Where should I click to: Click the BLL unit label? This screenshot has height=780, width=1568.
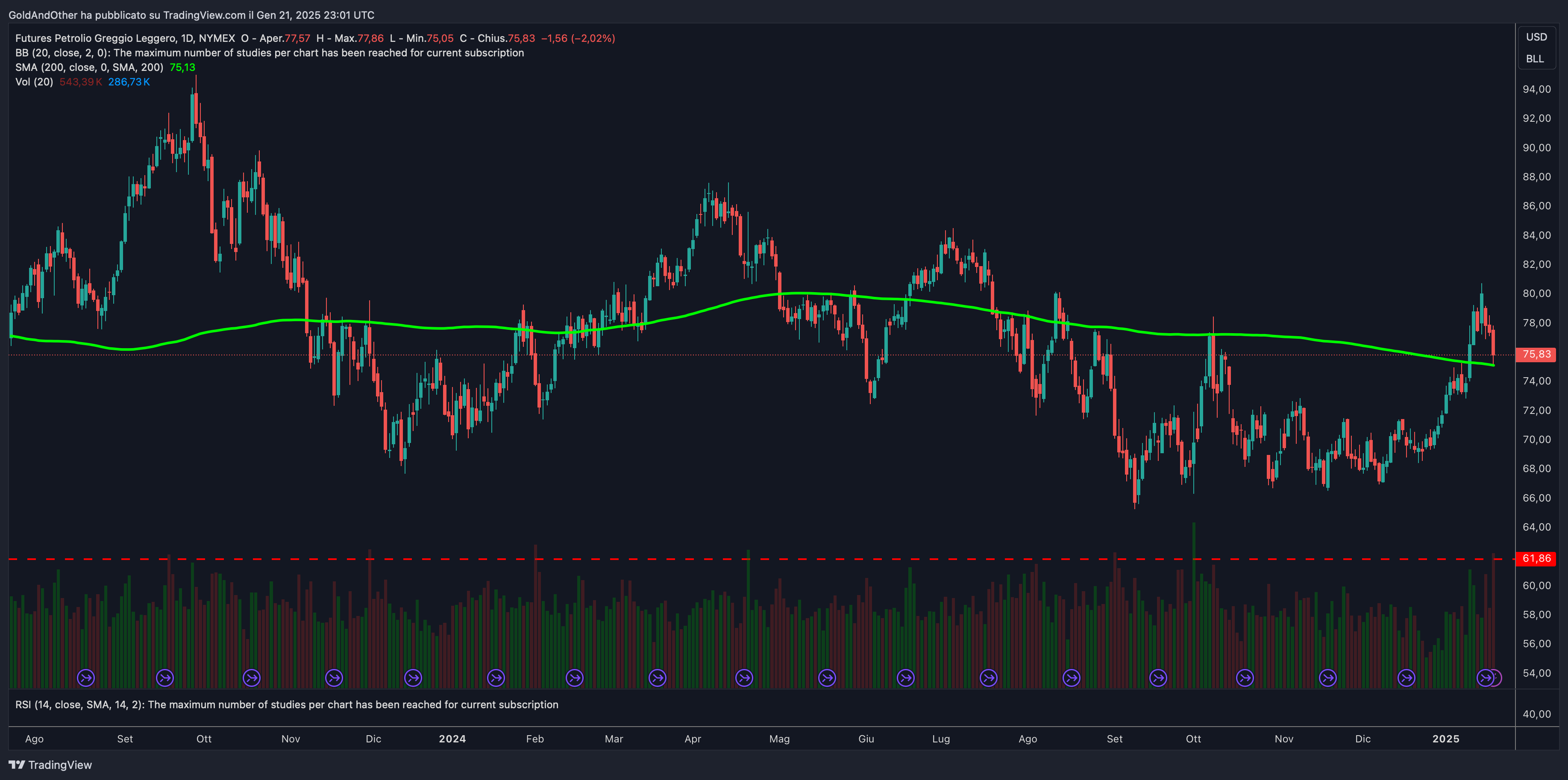coord(1535,59)
